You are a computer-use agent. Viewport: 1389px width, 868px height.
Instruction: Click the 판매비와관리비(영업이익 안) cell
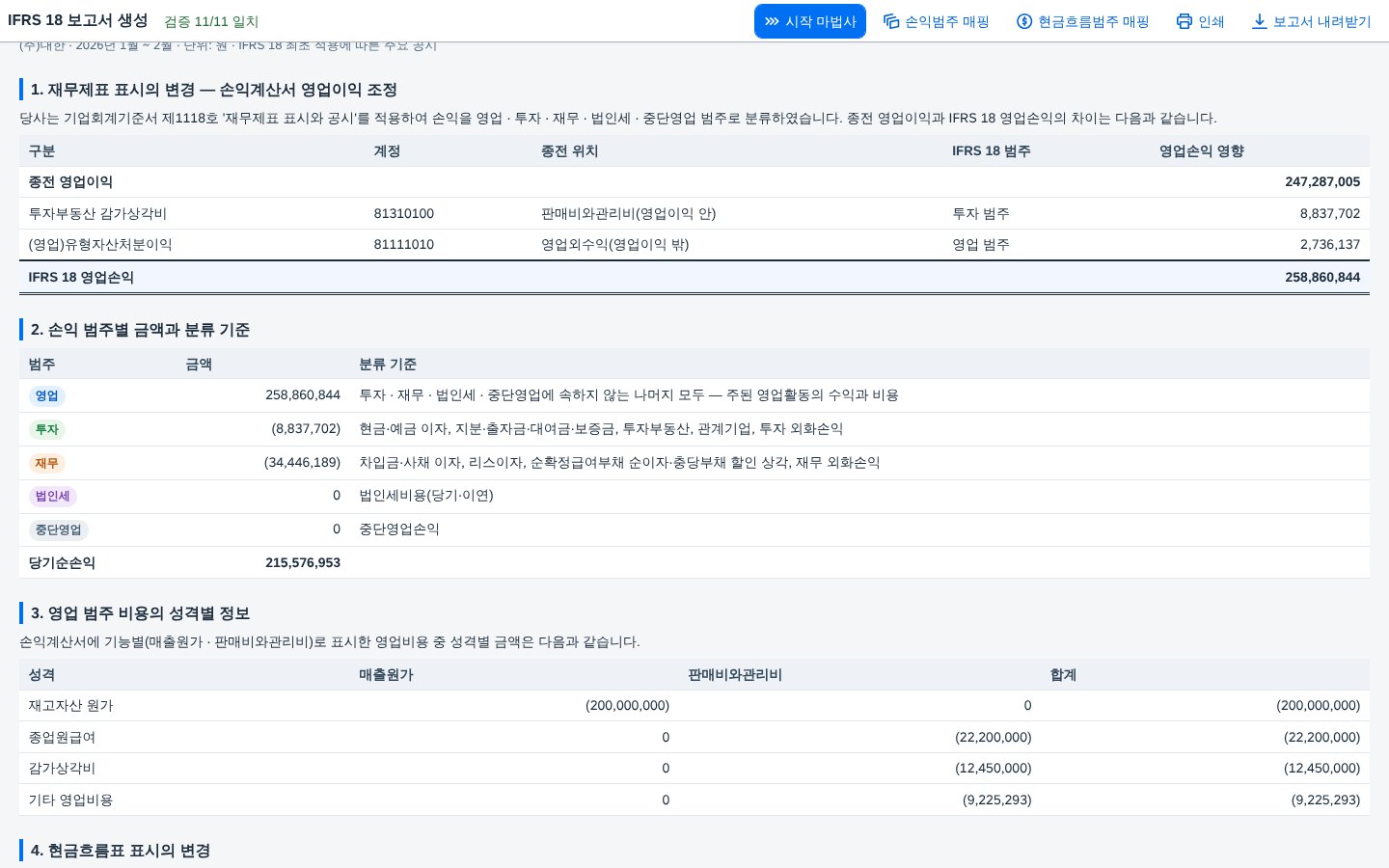pos(629,213)
